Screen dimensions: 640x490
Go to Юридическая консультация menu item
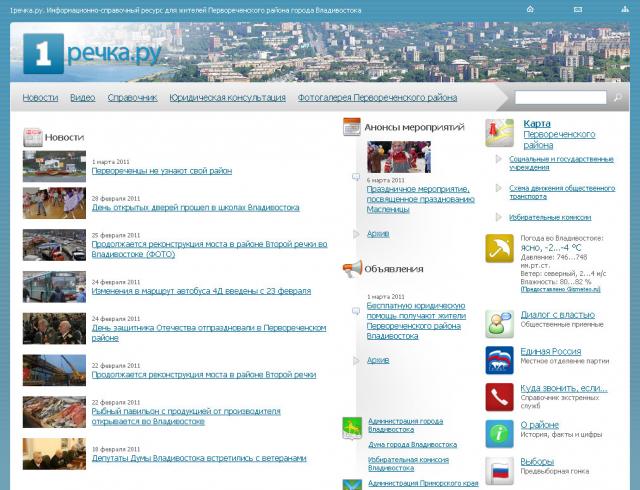227,98
